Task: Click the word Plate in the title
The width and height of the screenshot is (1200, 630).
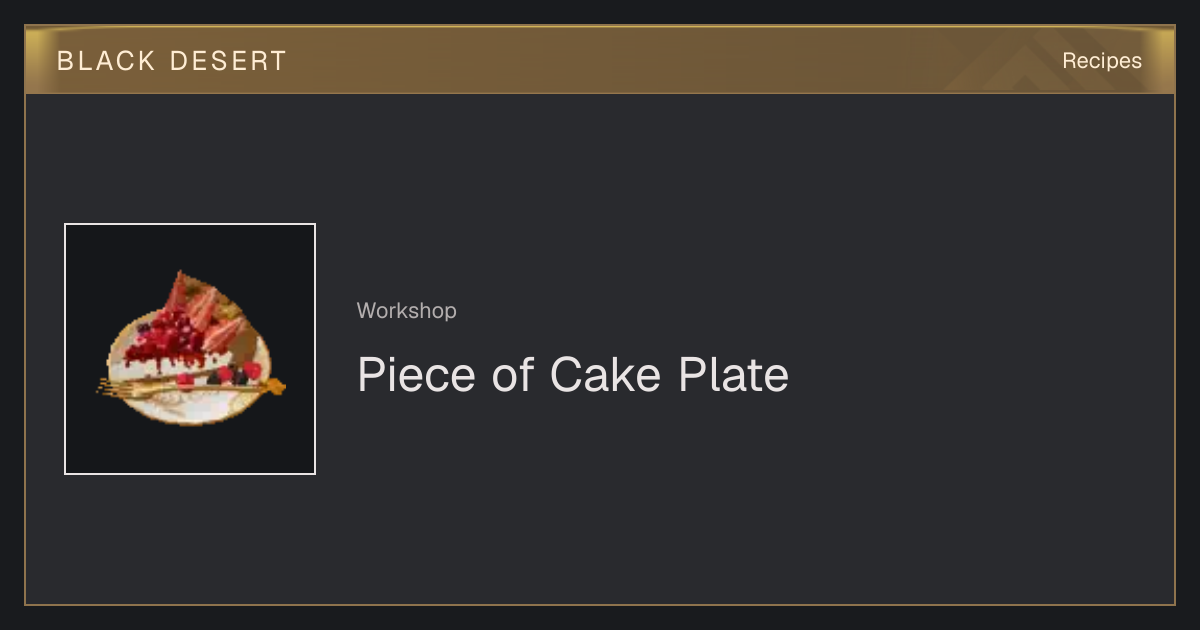Action: click(x=733, y=375)
